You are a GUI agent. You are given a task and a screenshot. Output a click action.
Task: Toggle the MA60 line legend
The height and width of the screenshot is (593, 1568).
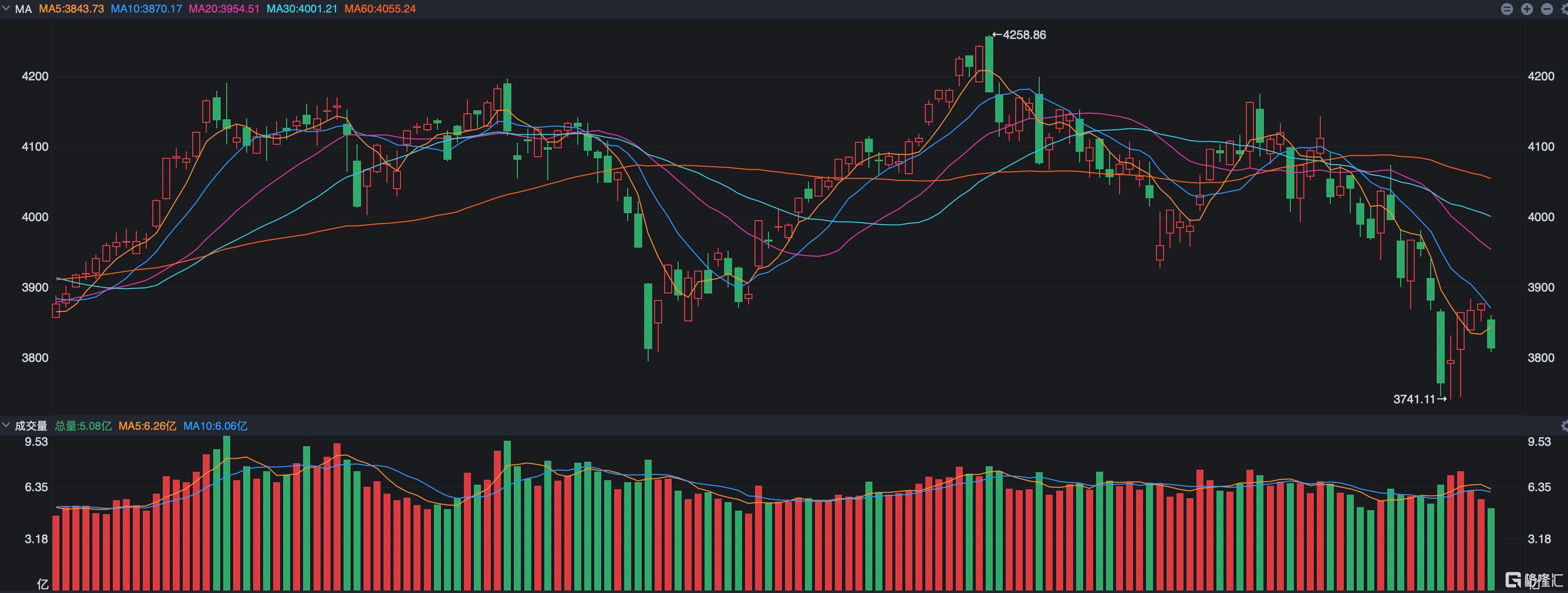(x=380, y=9)
